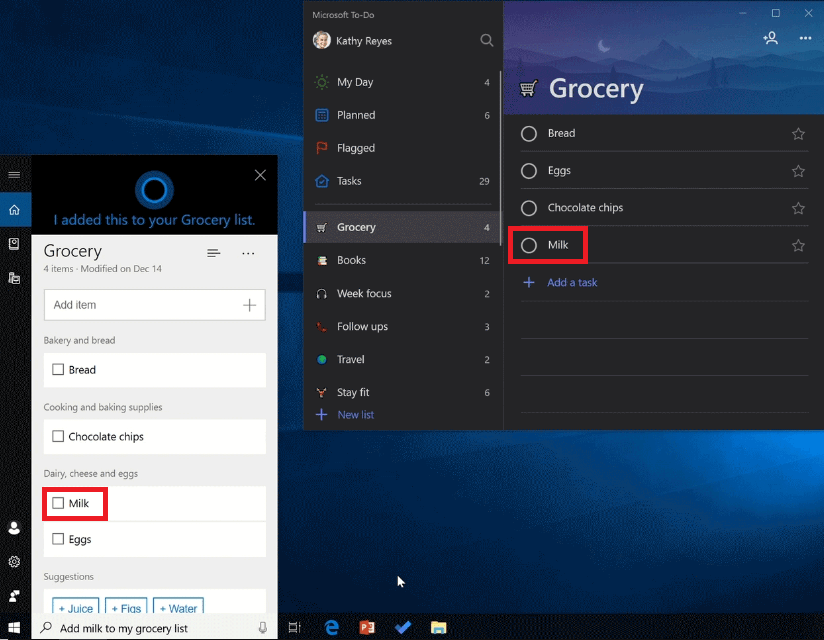The height and width of the screenshot is (640, 824).
Task: Star the Eggs task as important
Action: pos(797,170)
